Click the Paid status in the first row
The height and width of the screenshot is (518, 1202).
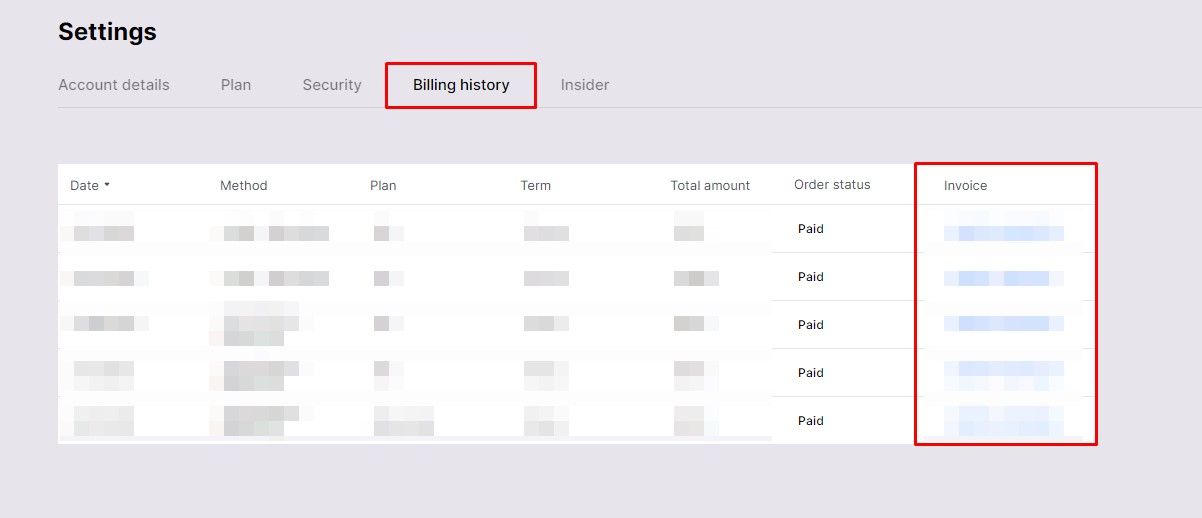(x=811, y=229)
